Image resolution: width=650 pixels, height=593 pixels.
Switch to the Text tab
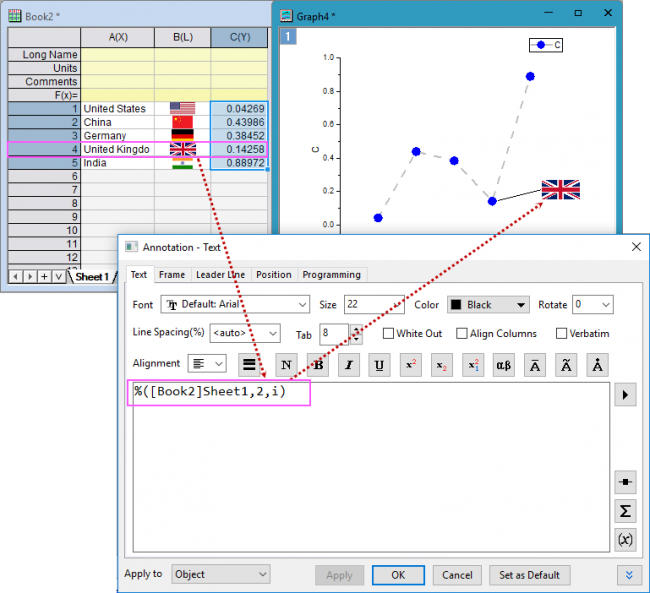[138, 275]
